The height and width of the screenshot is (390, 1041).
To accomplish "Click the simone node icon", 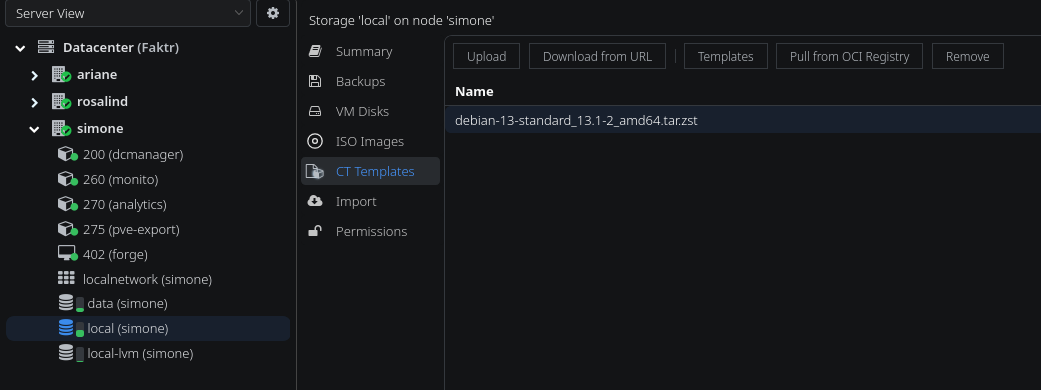I will coord(61,128).
